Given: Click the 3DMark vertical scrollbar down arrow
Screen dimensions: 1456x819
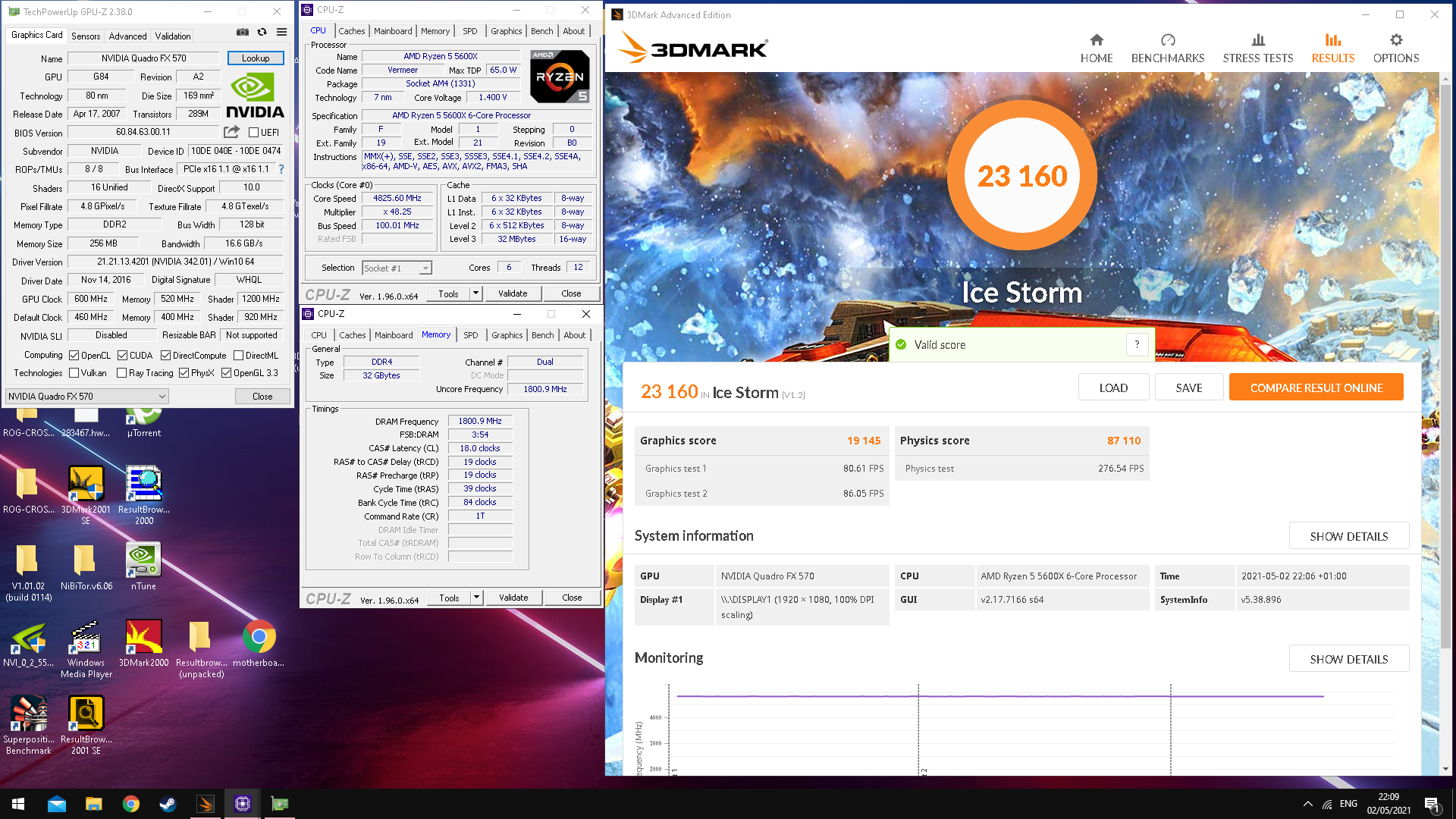Looking at the screenshot, I should pos(1445,769).
